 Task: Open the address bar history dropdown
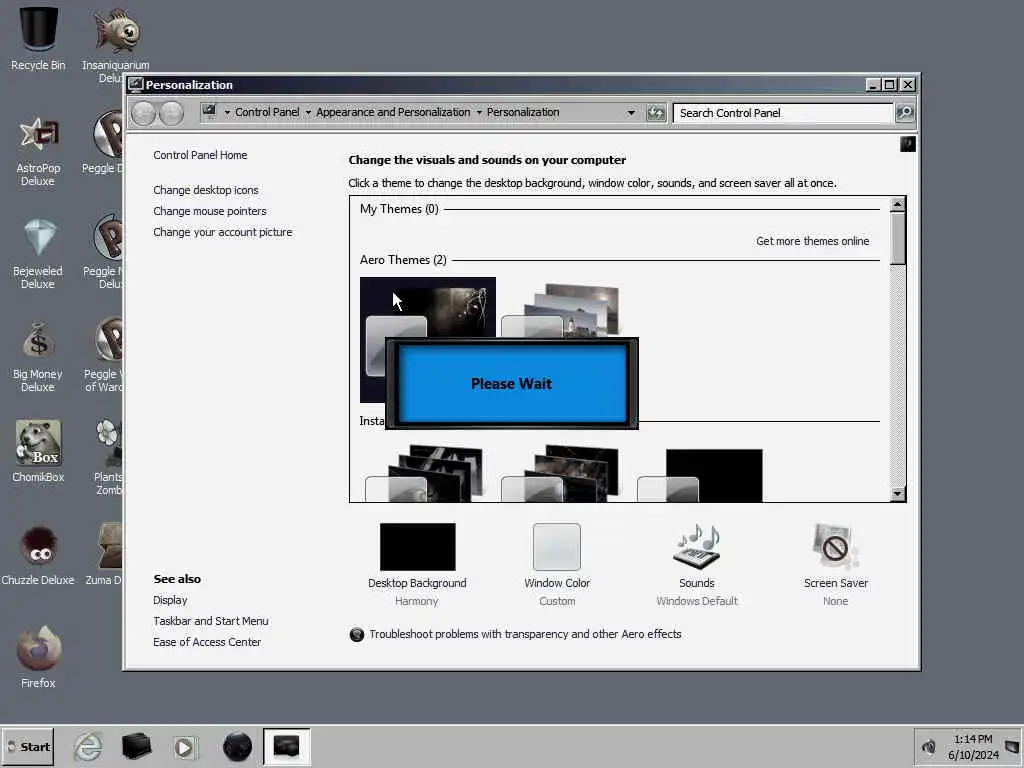tap(631, 112)
